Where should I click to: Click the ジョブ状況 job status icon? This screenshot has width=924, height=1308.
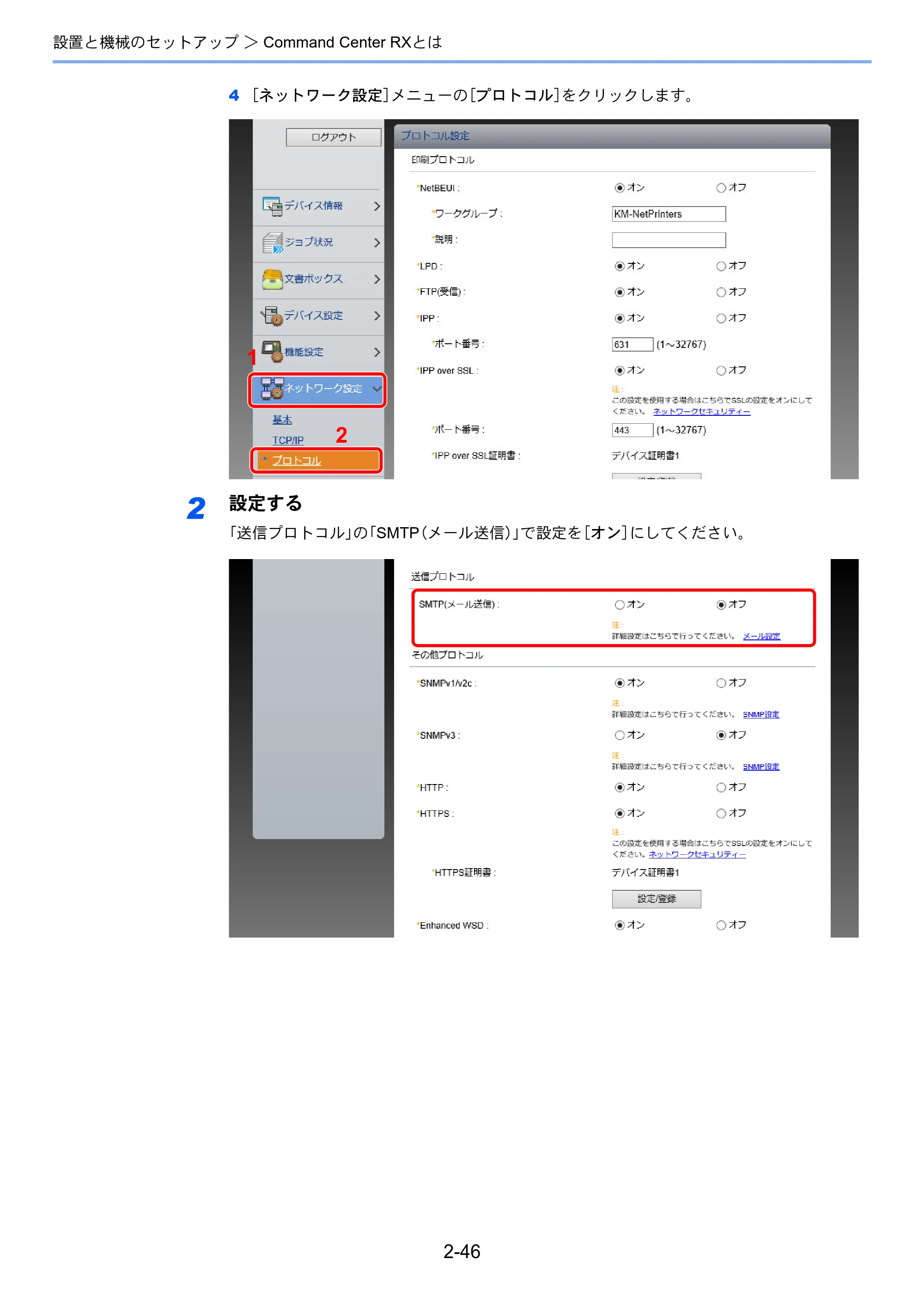272,243
